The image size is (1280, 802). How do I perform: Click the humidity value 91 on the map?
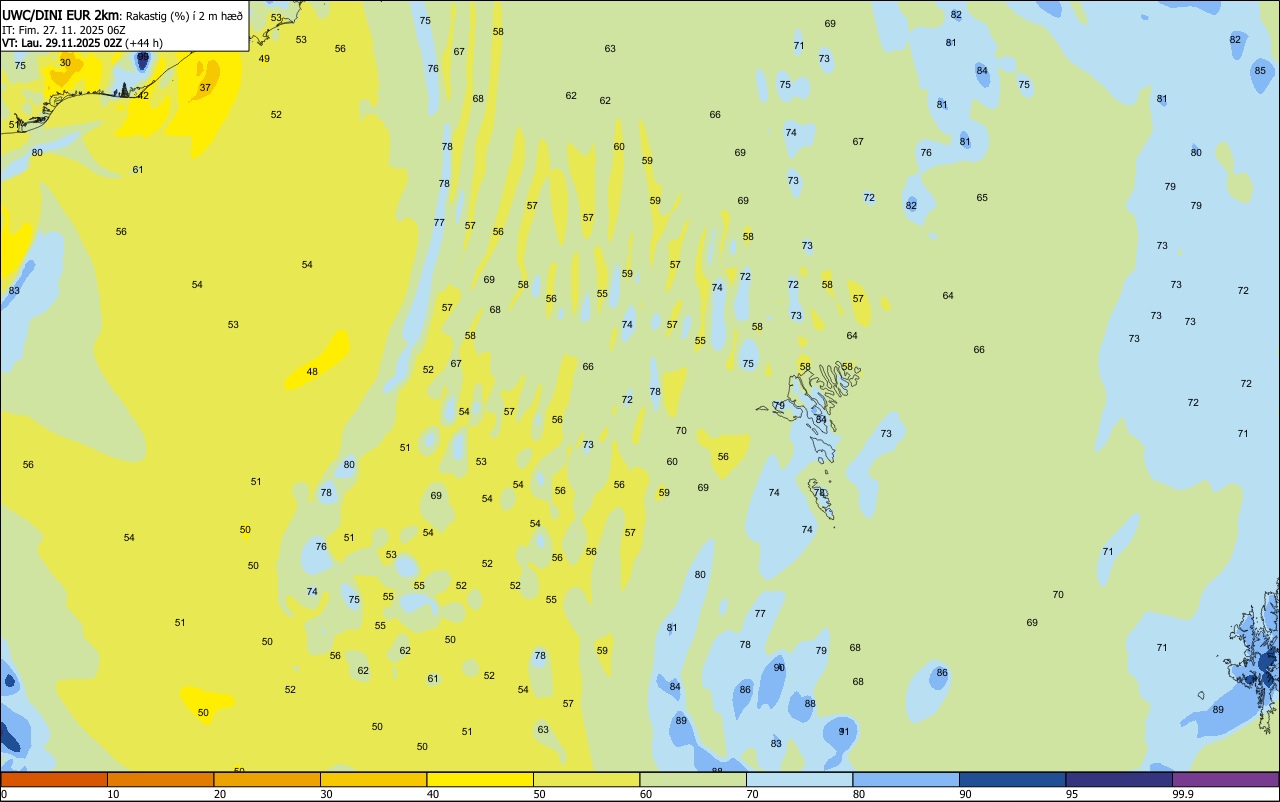(844, 731)
